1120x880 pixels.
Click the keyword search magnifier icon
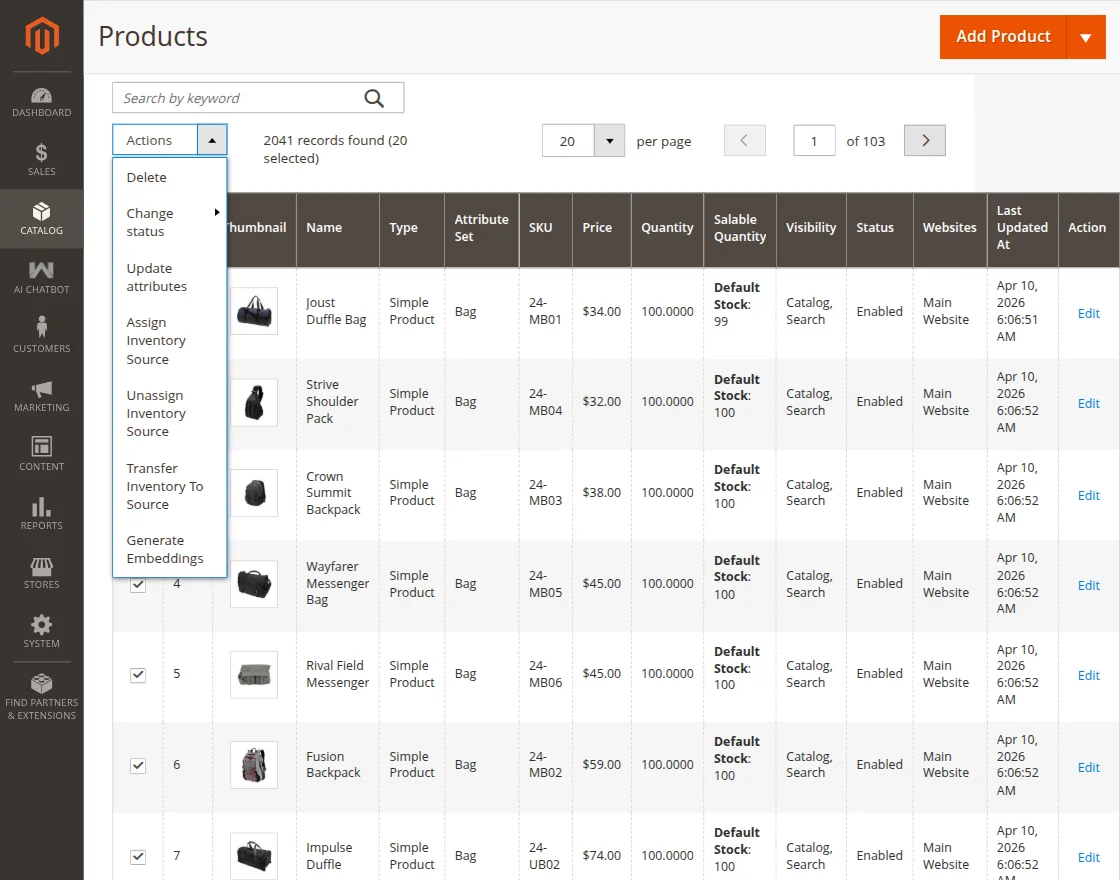click(375, 98)
